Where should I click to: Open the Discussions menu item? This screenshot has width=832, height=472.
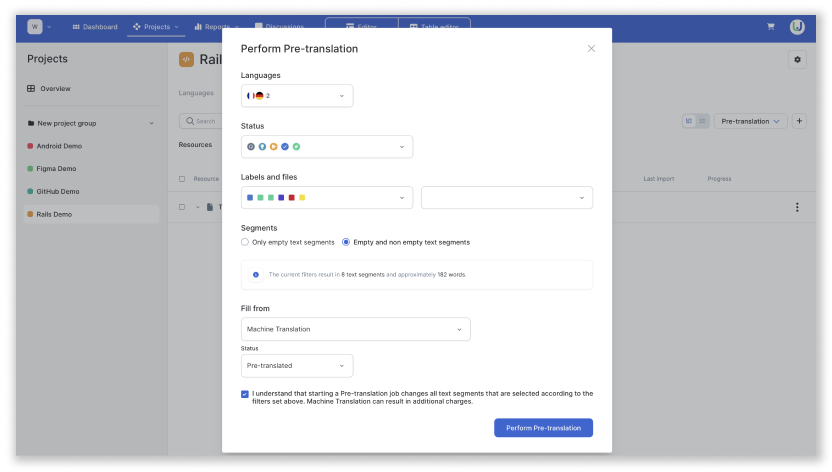(x=280, y=27)
